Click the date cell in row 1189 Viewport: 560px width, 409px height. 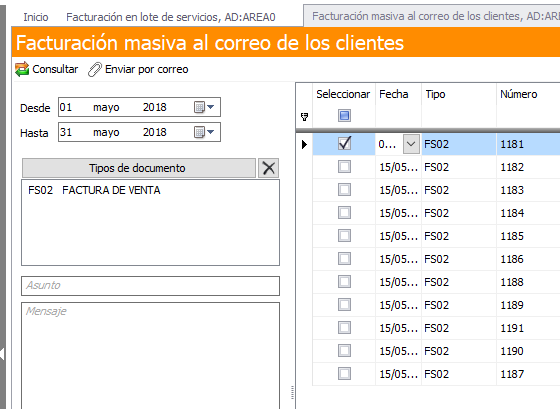398,305
